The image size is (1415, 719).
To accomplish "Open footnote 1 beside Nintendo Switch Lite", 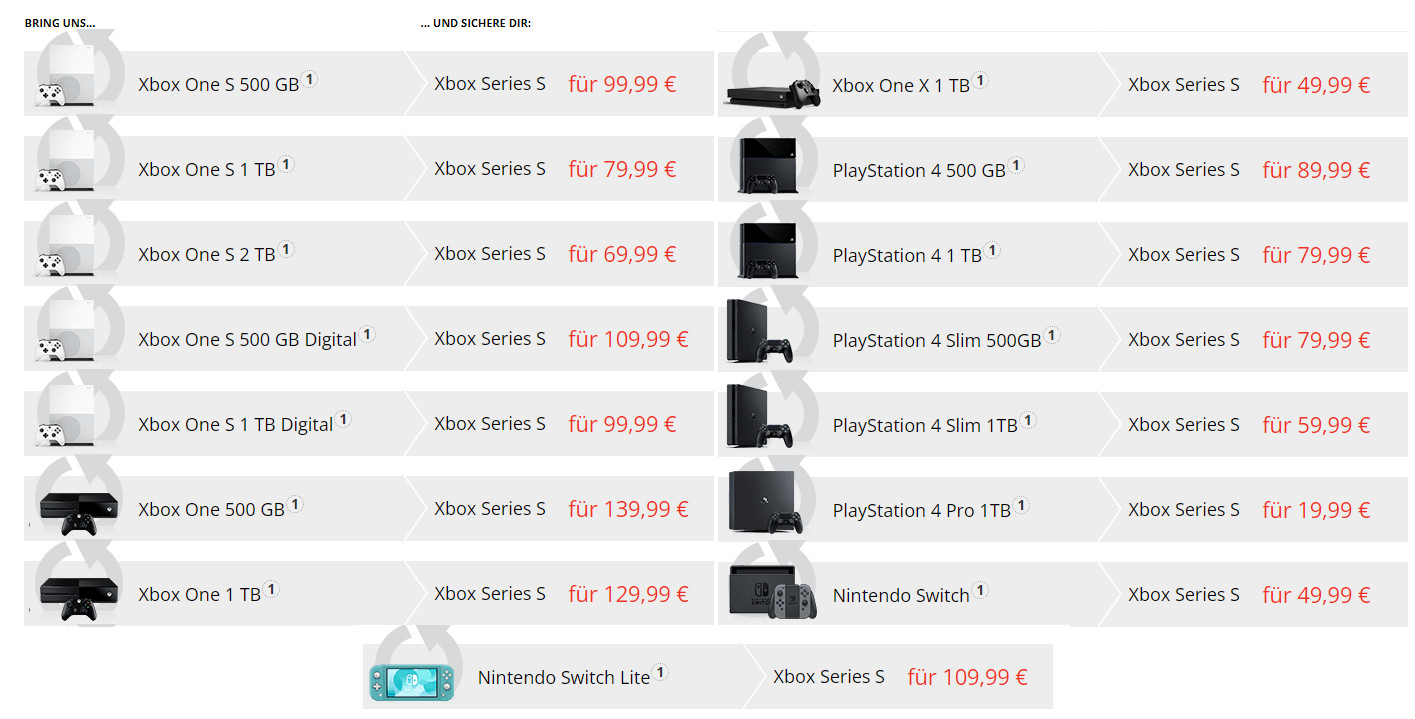I will coord(660,672).
